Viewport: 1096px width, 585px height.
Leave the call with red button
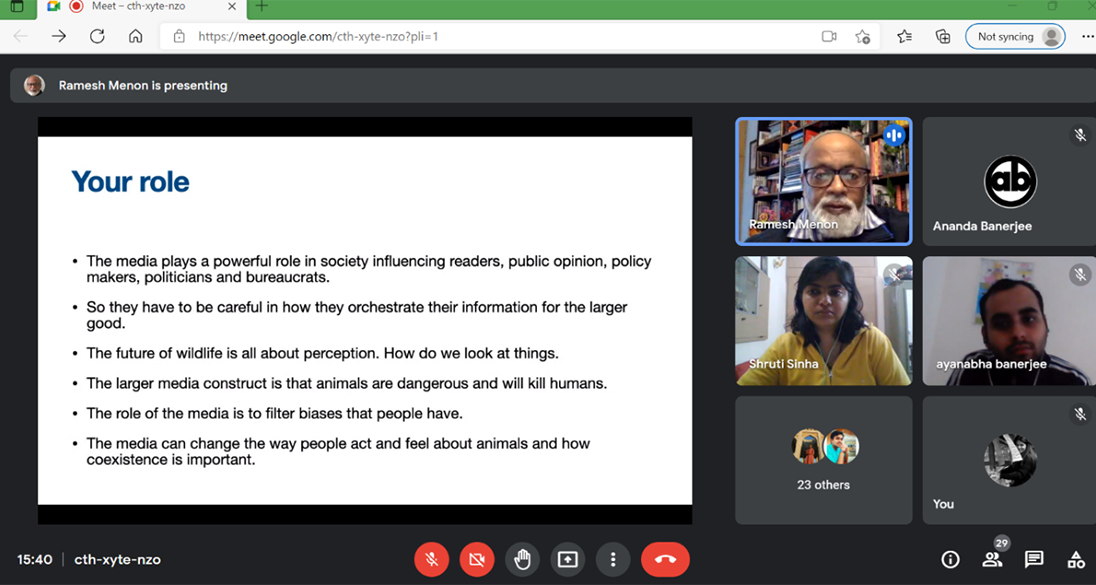665,559
